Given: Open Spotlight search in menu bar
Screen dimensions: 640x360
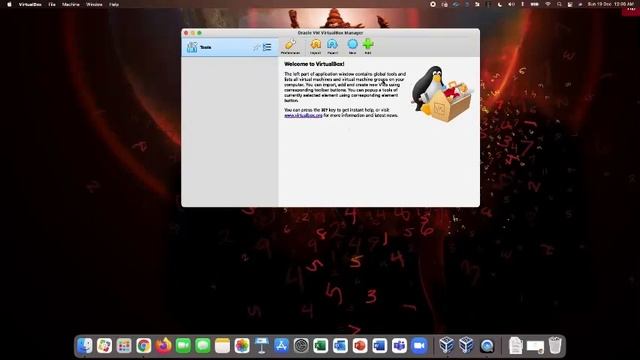Looking at the screenshot, I should pyautogui.click(x=559, y=4).
